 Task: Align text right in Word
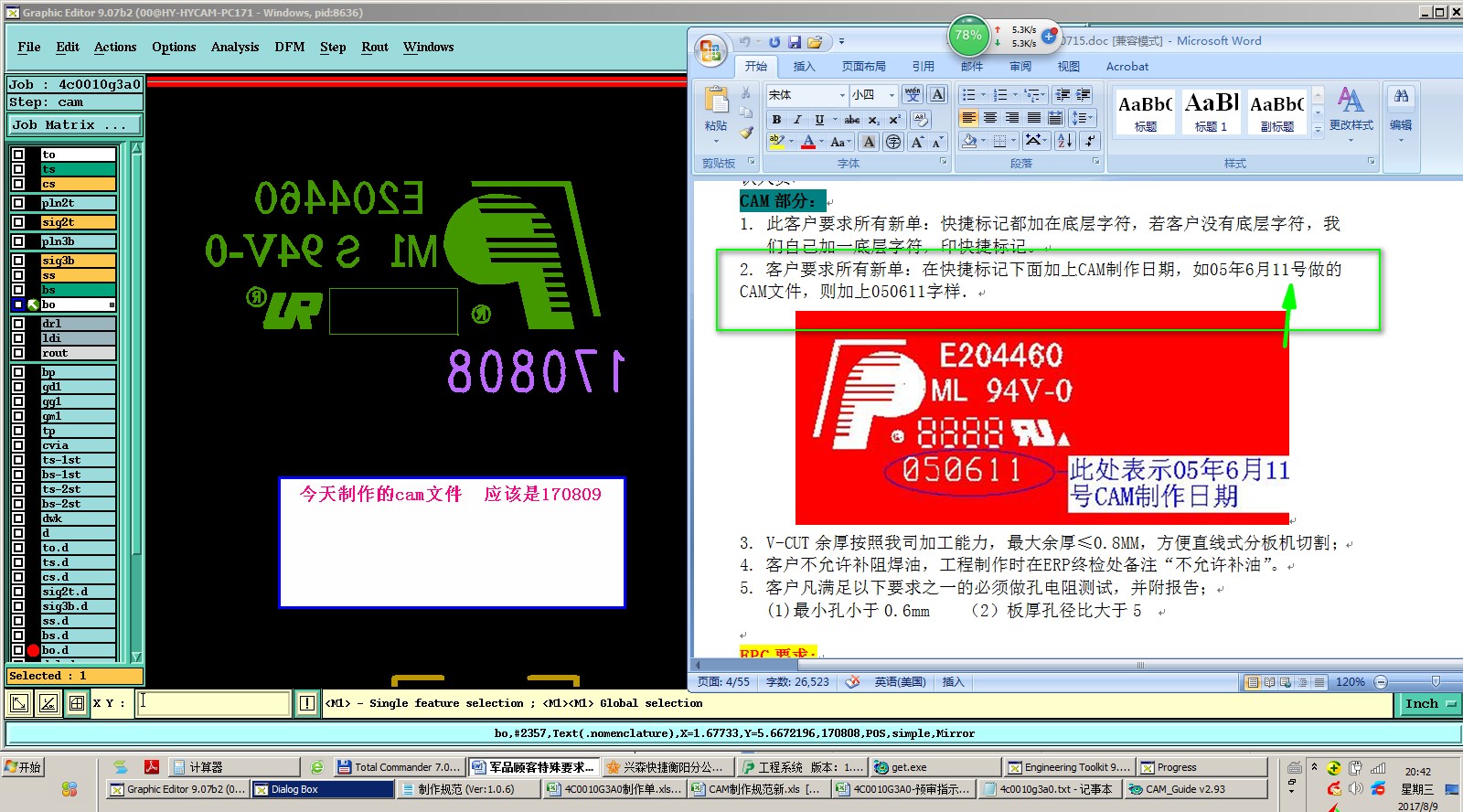pyautogui.click(x=1012, y=118)
